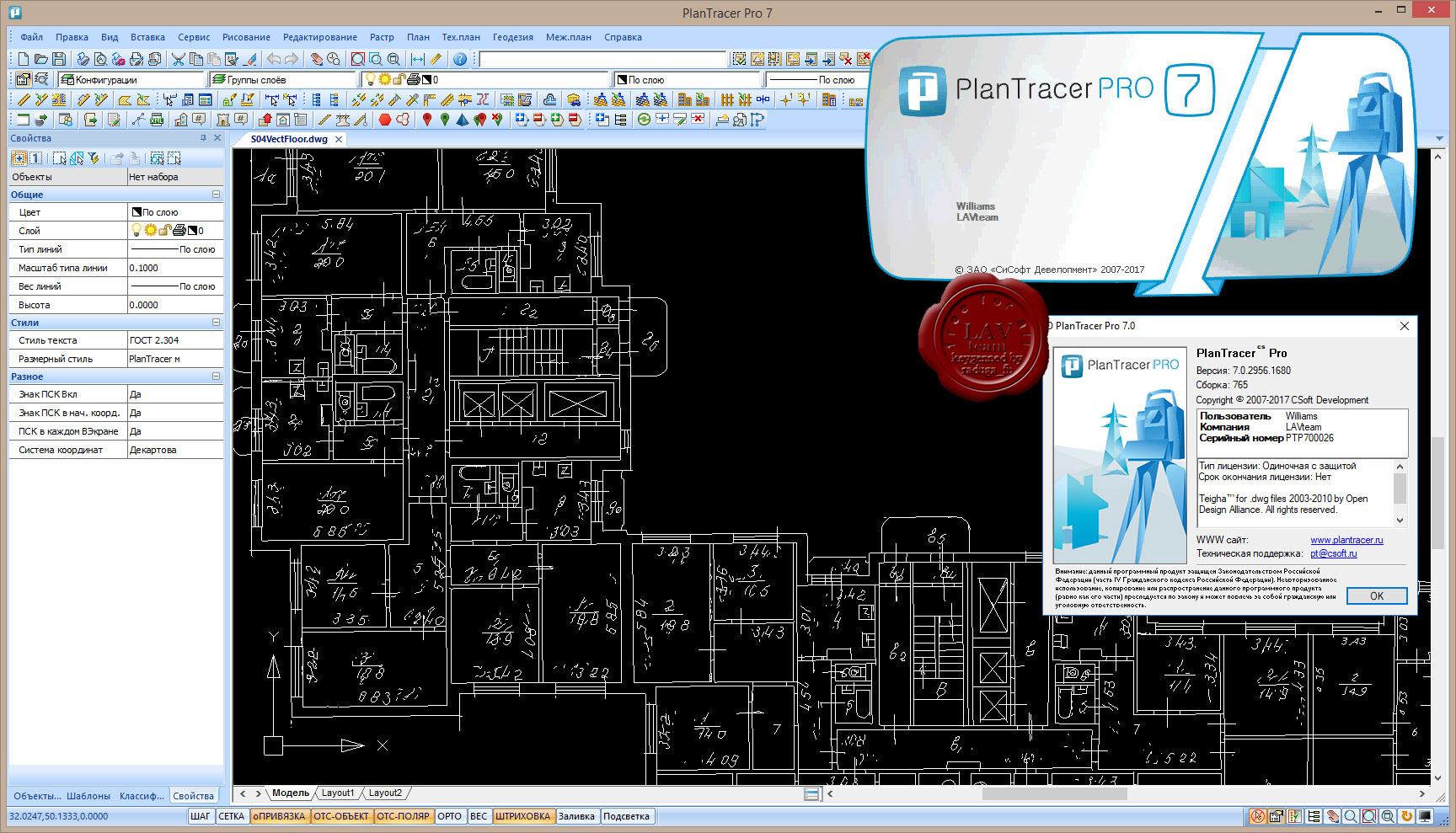Click the Open file folder icon
This screenshot has height=833, width=1456.
pyautogui.click(x=40, y=59)
